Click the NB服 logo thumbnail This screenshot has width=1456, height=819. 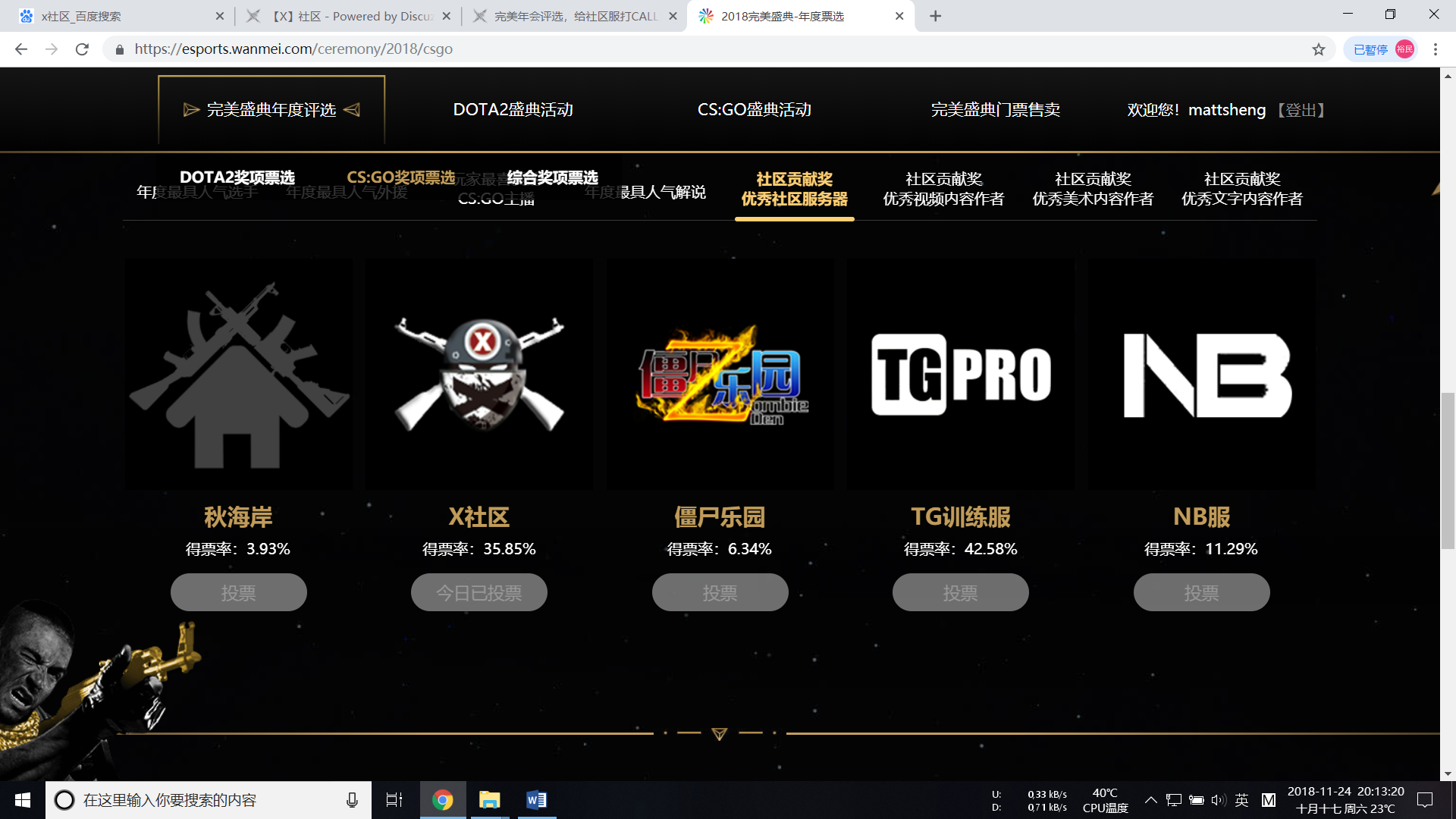pyautogui.click(x=1201, y=374)
